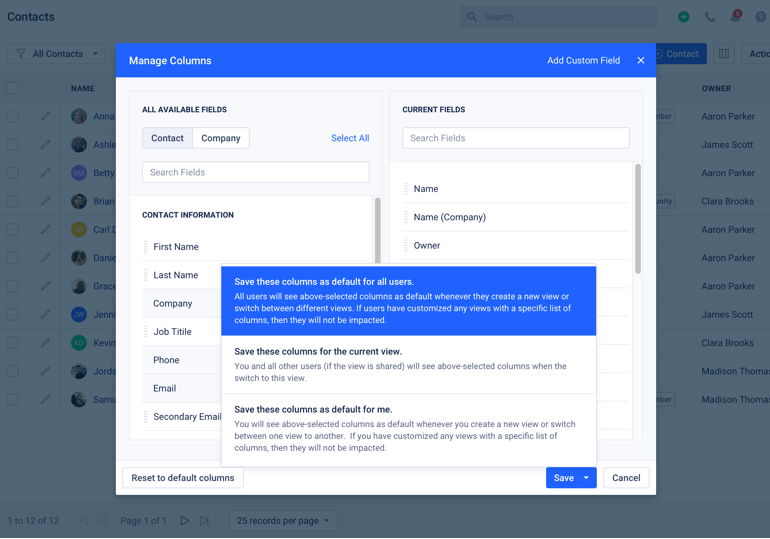
Task: Open the All Contacts view dropdown
Action: tap(56, 54)
